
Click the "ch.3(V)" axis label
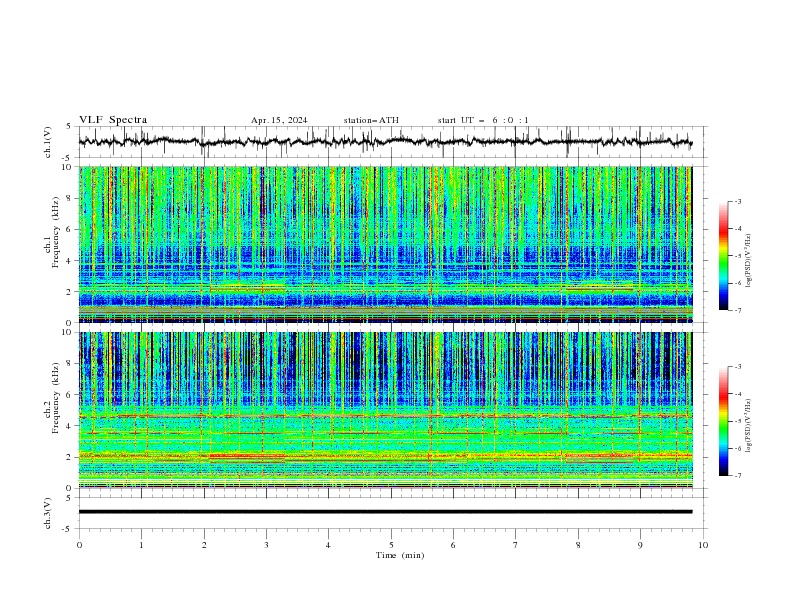(x=48, y=513)
